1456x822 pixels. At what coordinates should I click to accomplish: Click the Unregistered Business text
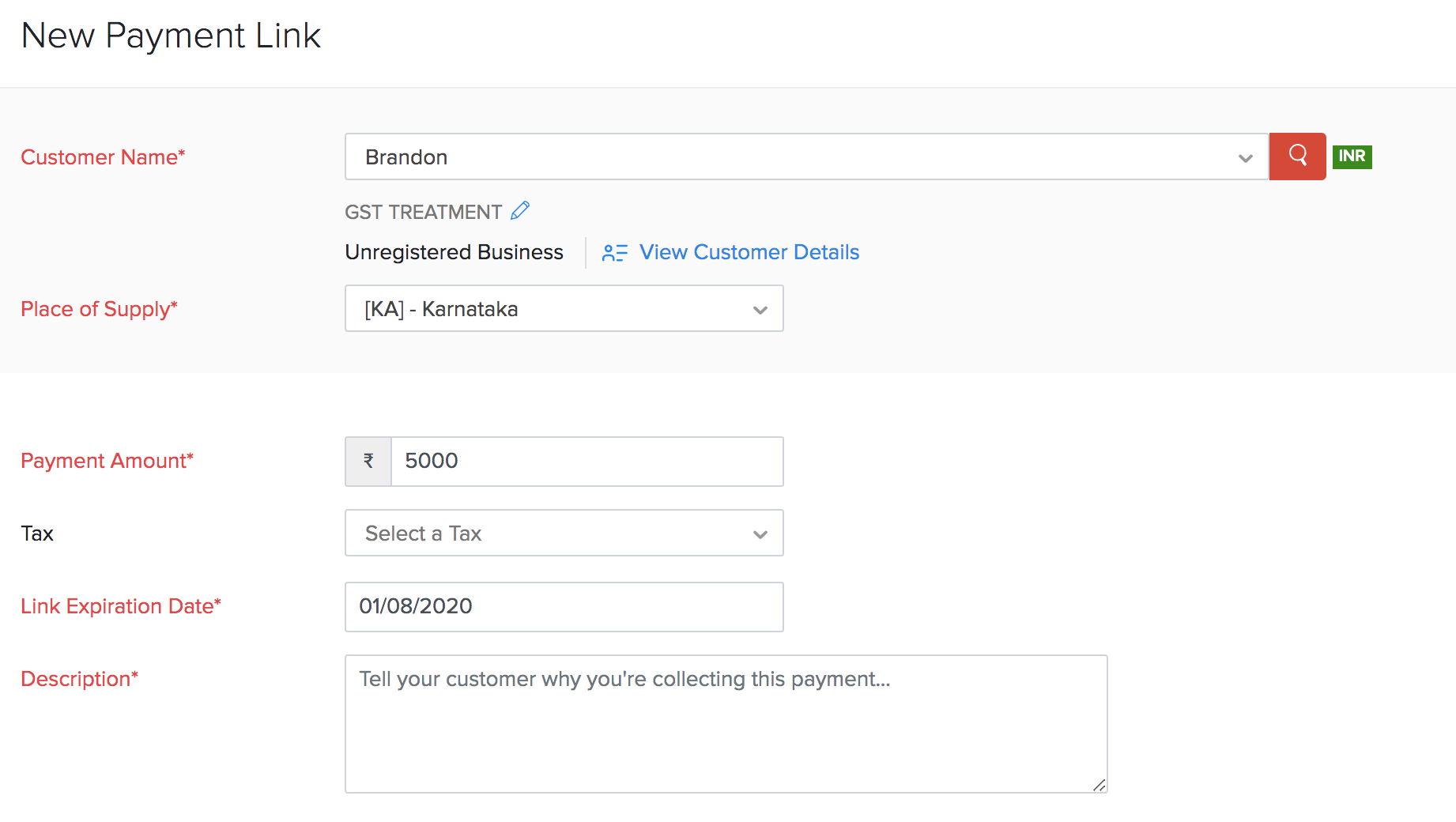(x=454, y=252)
